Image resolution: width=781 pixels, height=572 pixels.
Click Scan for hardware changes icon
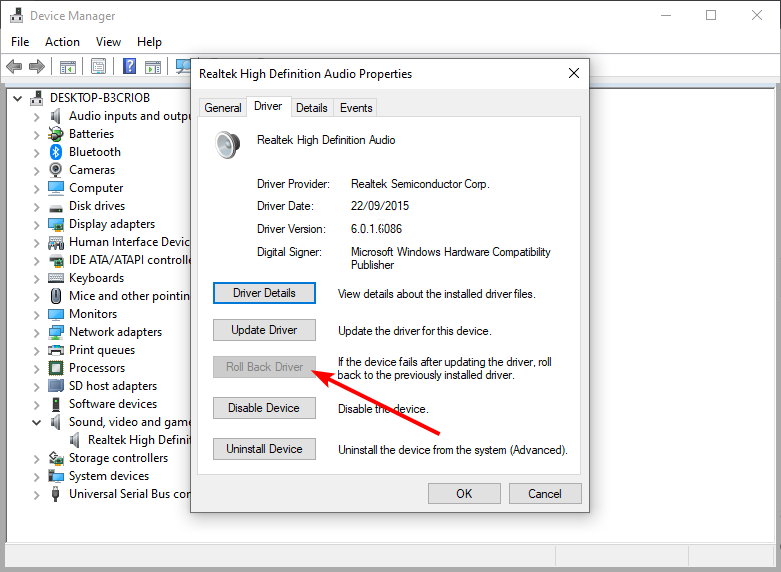[x=183, y=66]
